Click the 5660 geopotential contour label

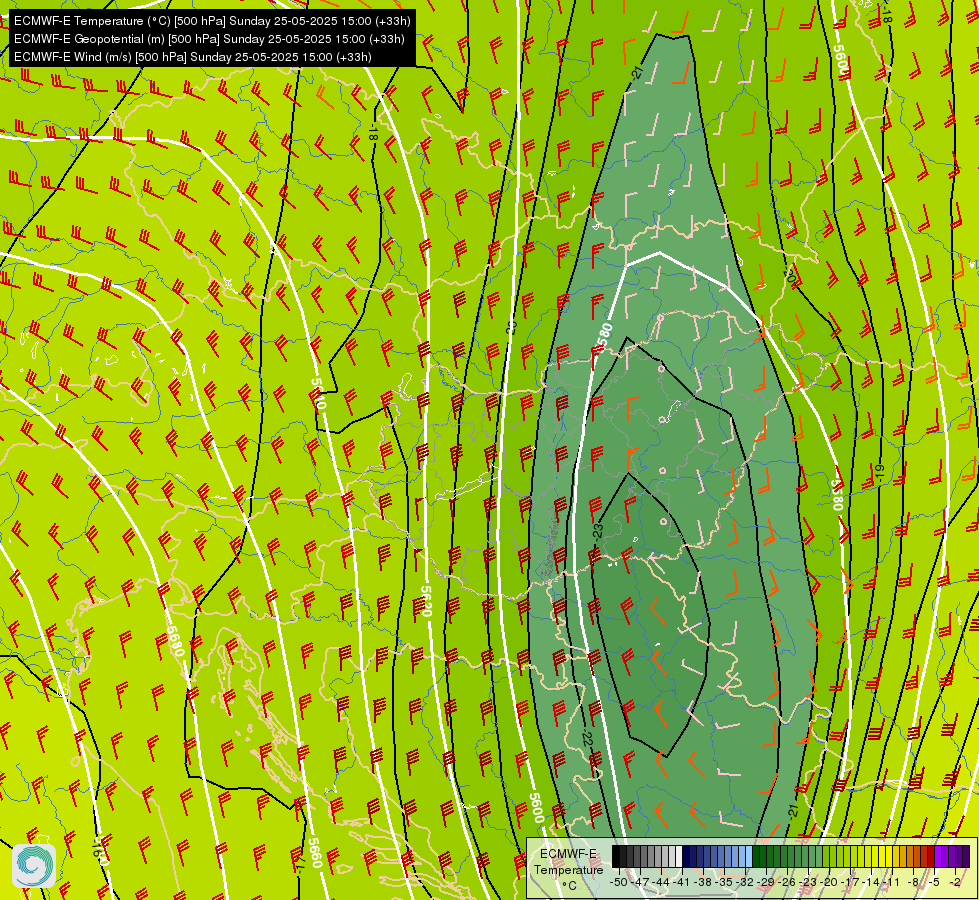click(315, 853)
